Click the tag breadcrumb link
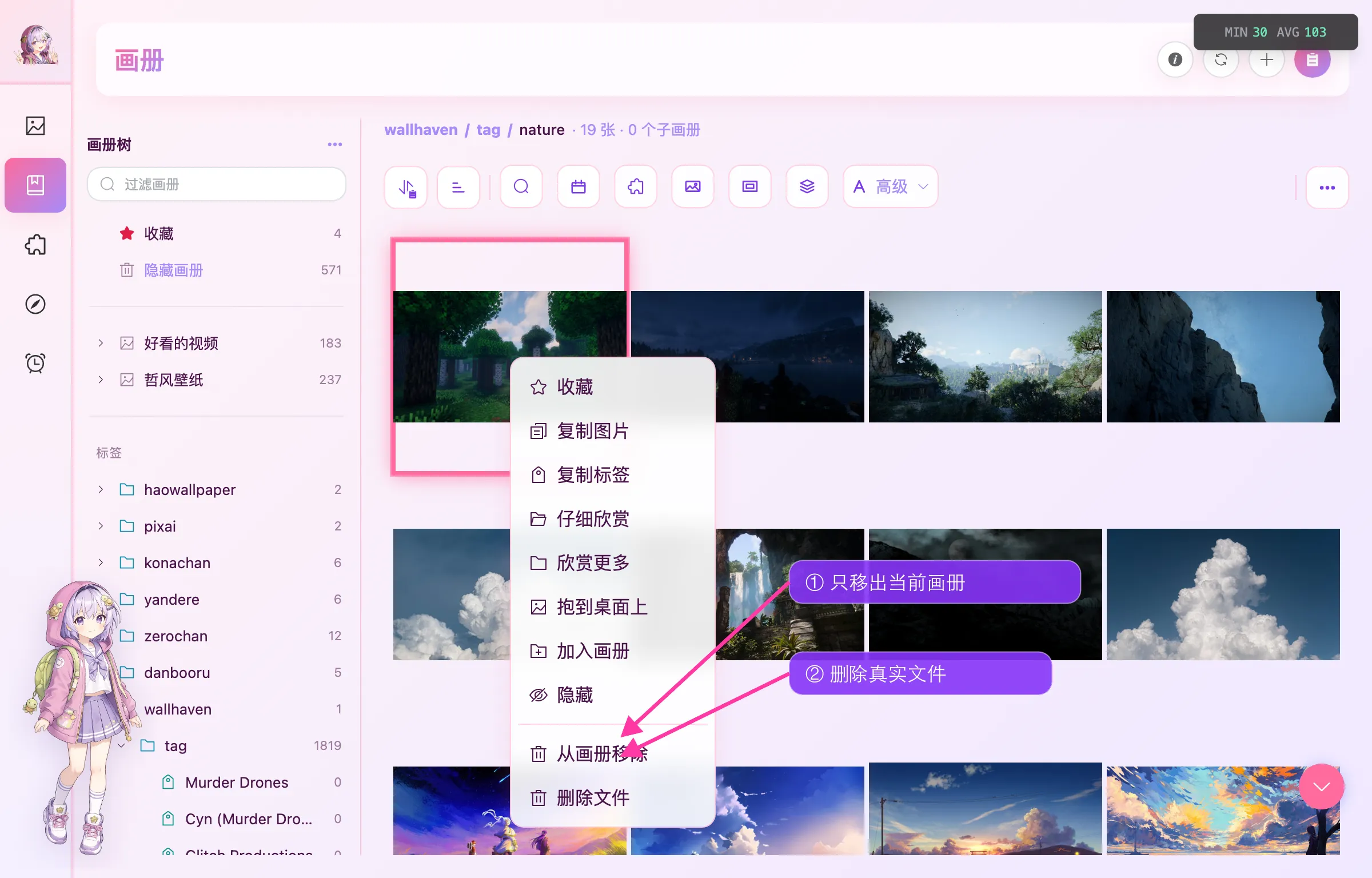Screen dimensions: 1372x878 488,130
